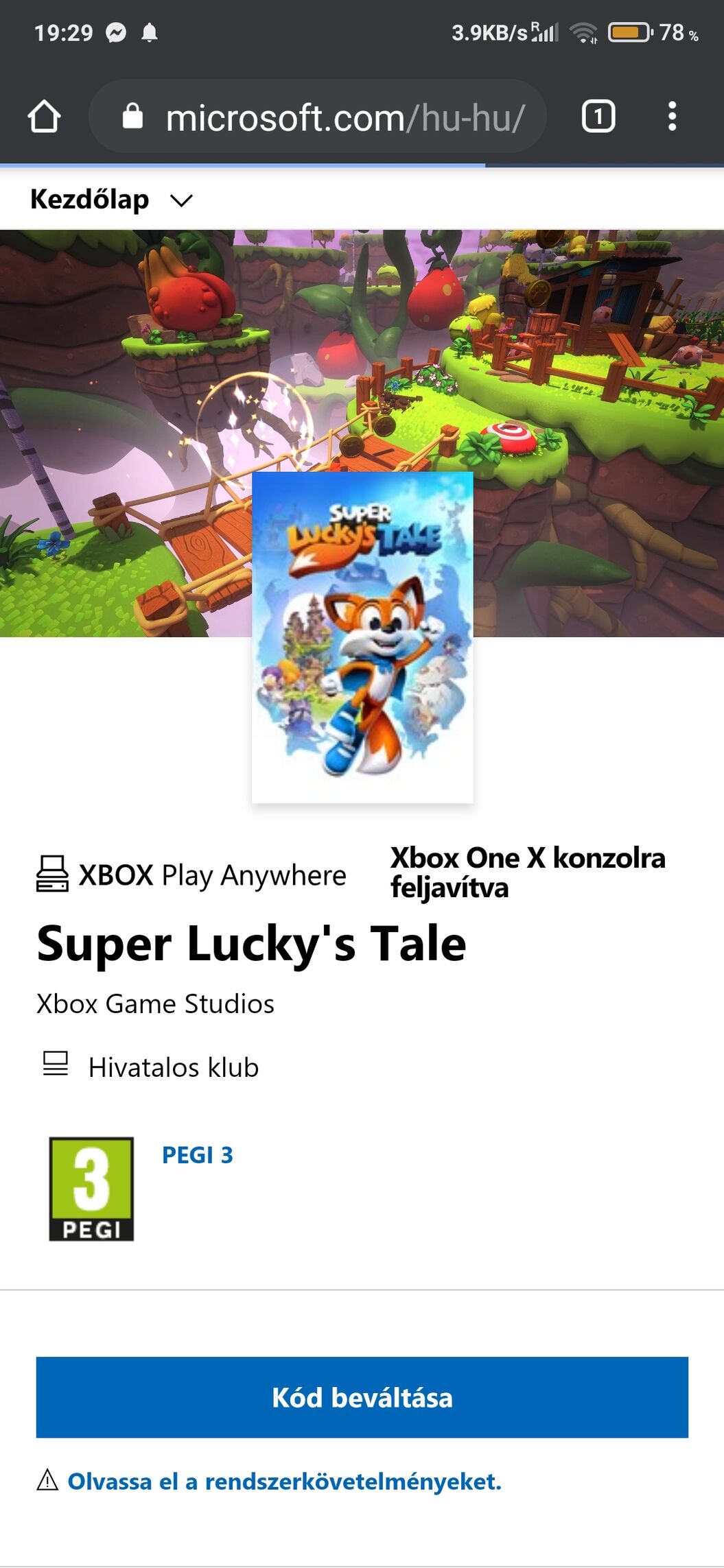
Task: Open the Olvassa el a rendszerkövetelményeket link
Action: pyautogui.click(x=284, y=1481)
